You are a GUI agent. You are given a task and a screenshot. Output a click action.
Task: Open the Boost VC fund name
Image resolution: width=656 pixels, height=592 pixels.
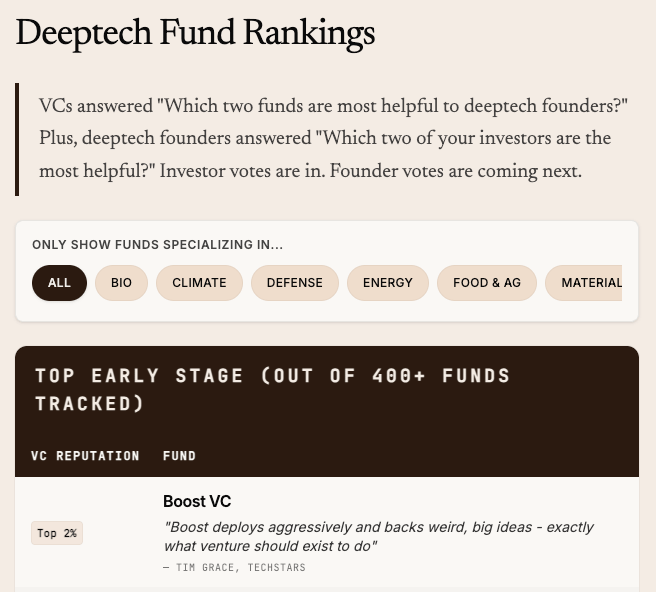(197, 501)
